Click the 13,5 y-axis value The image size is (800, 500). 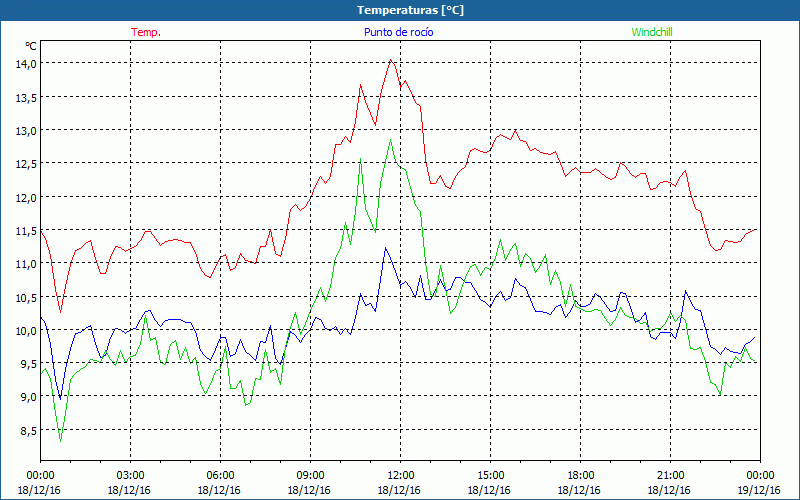point(27,97)
